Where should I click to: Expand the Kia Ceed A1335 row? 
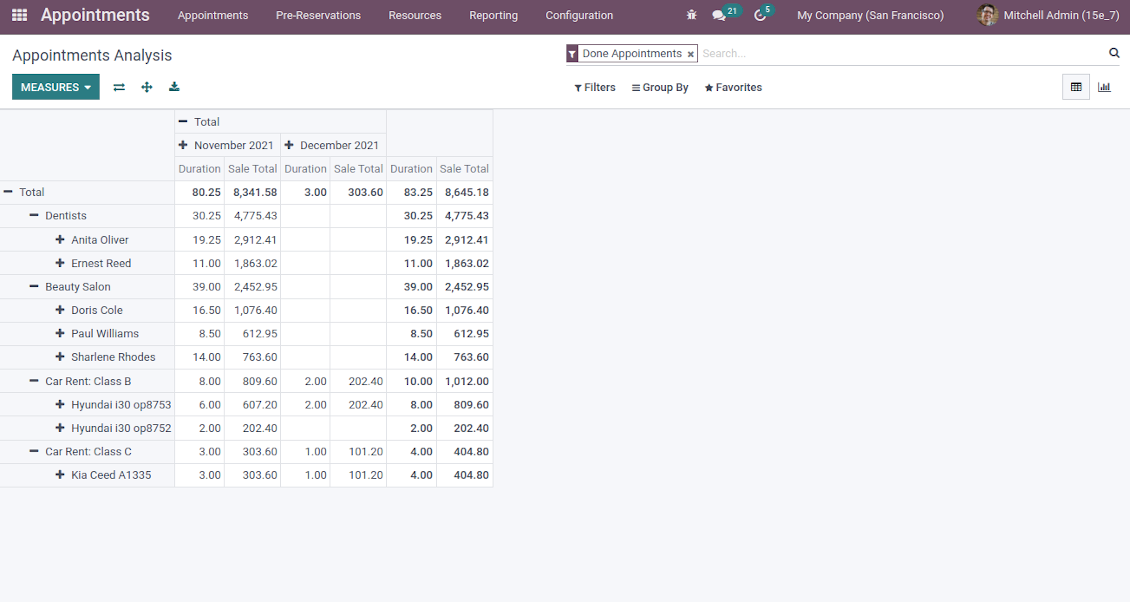[x=60, y=475]
